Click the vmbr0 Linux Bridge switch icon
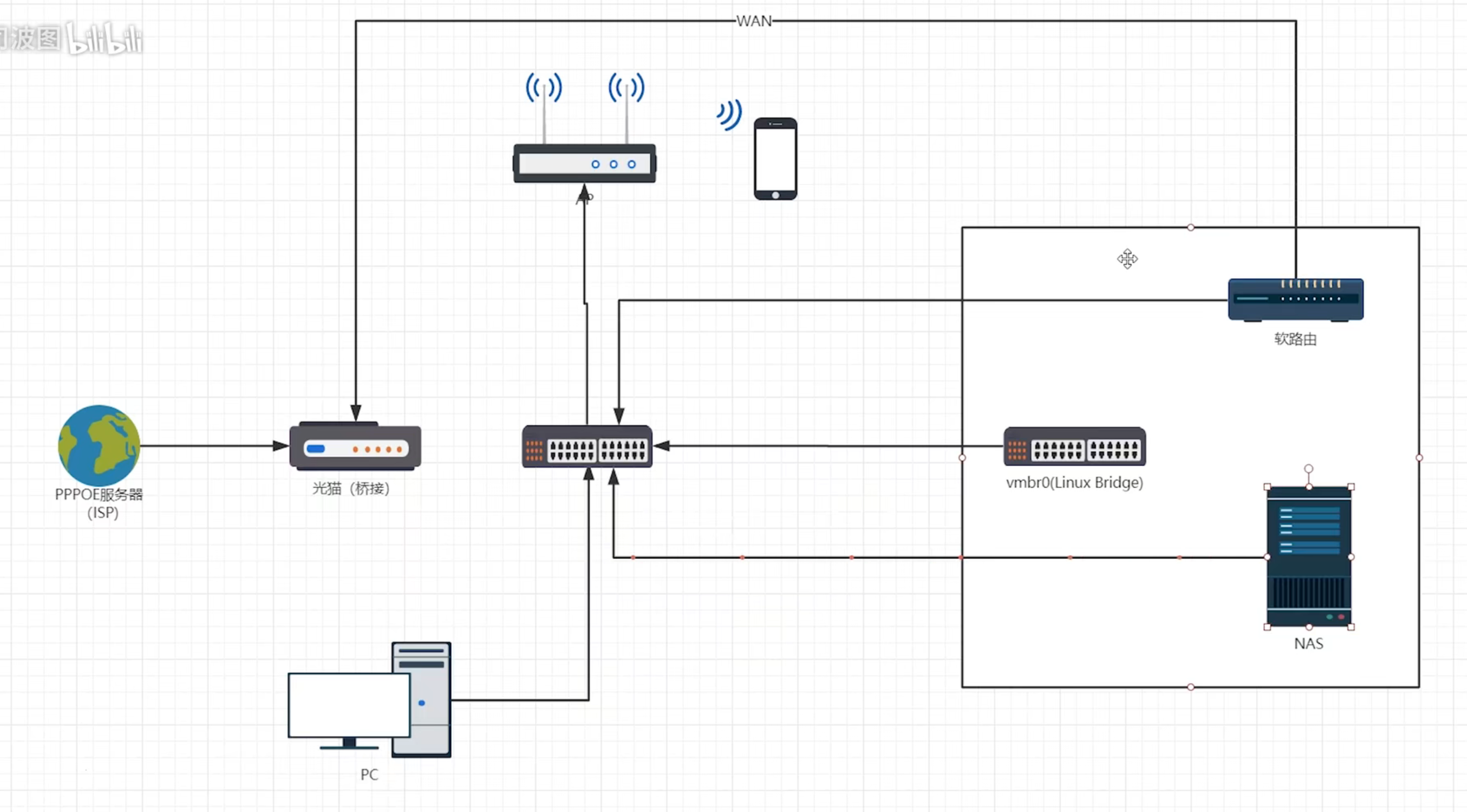1467x812 pixels. tap(1074, 447)
